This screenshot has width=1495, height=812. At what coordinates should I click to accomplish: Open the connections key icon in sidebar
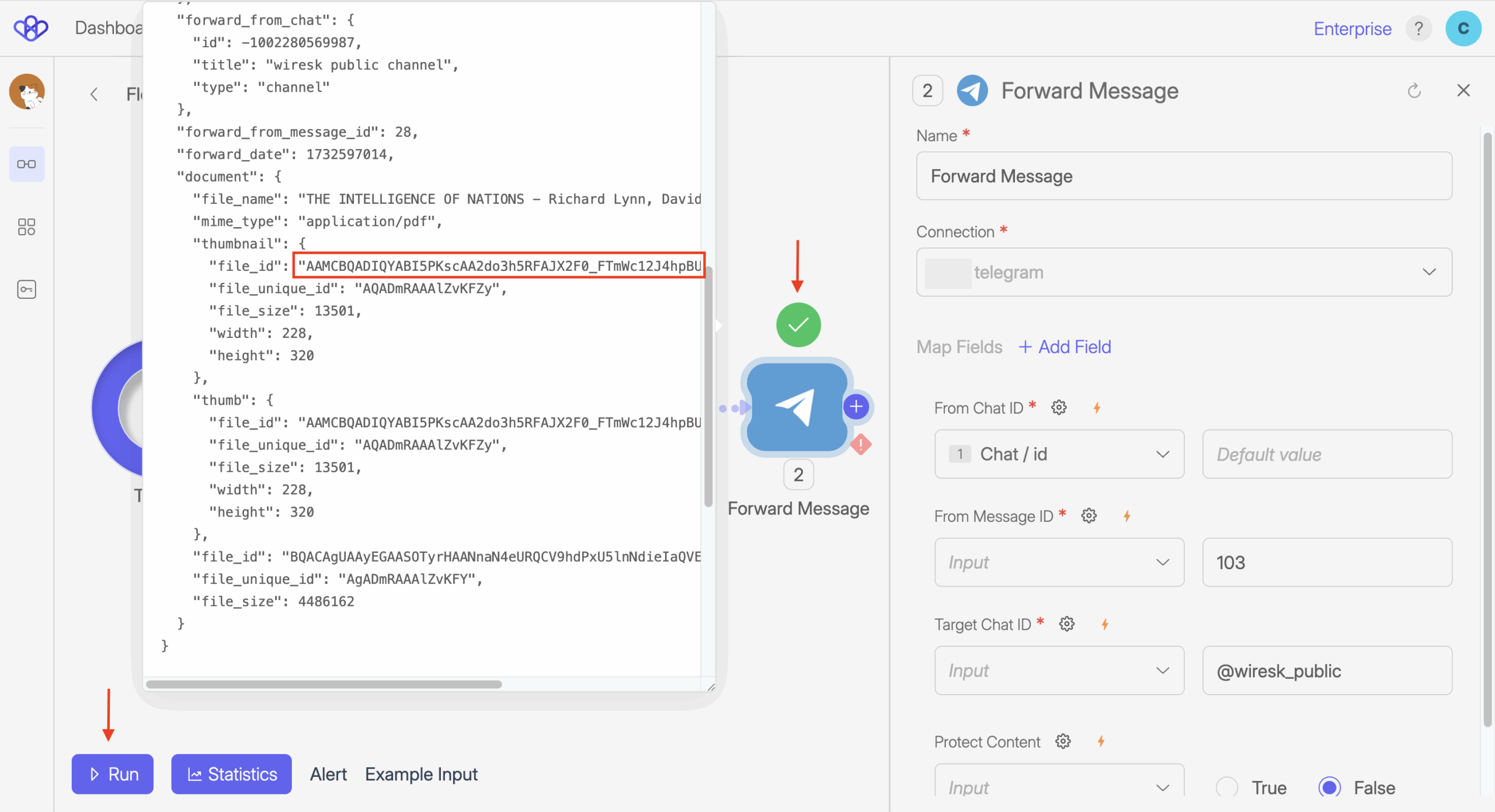tap(26, 289)
